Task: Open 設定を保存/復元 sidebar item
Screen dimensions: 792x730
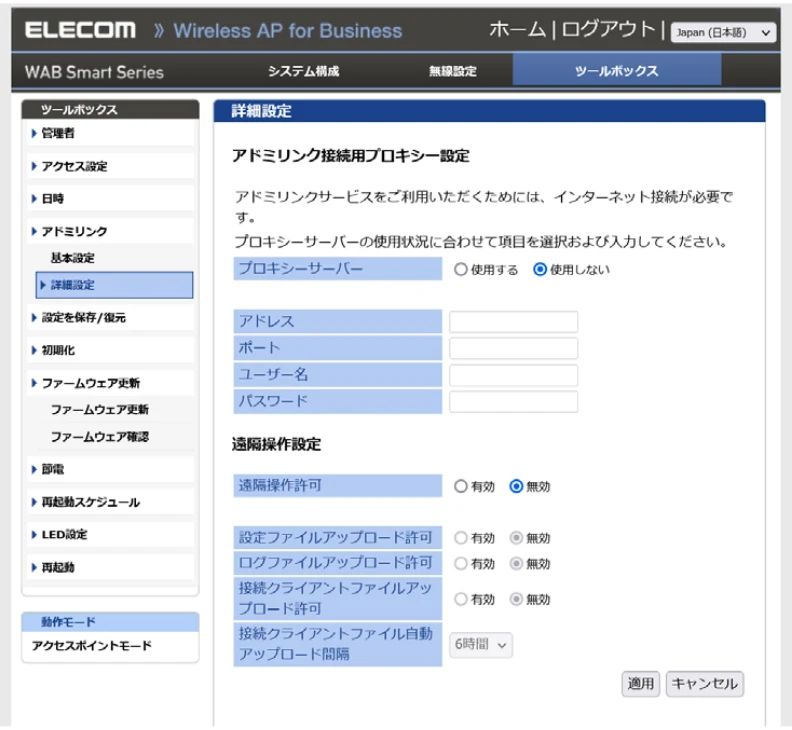Action: point(110,318)
